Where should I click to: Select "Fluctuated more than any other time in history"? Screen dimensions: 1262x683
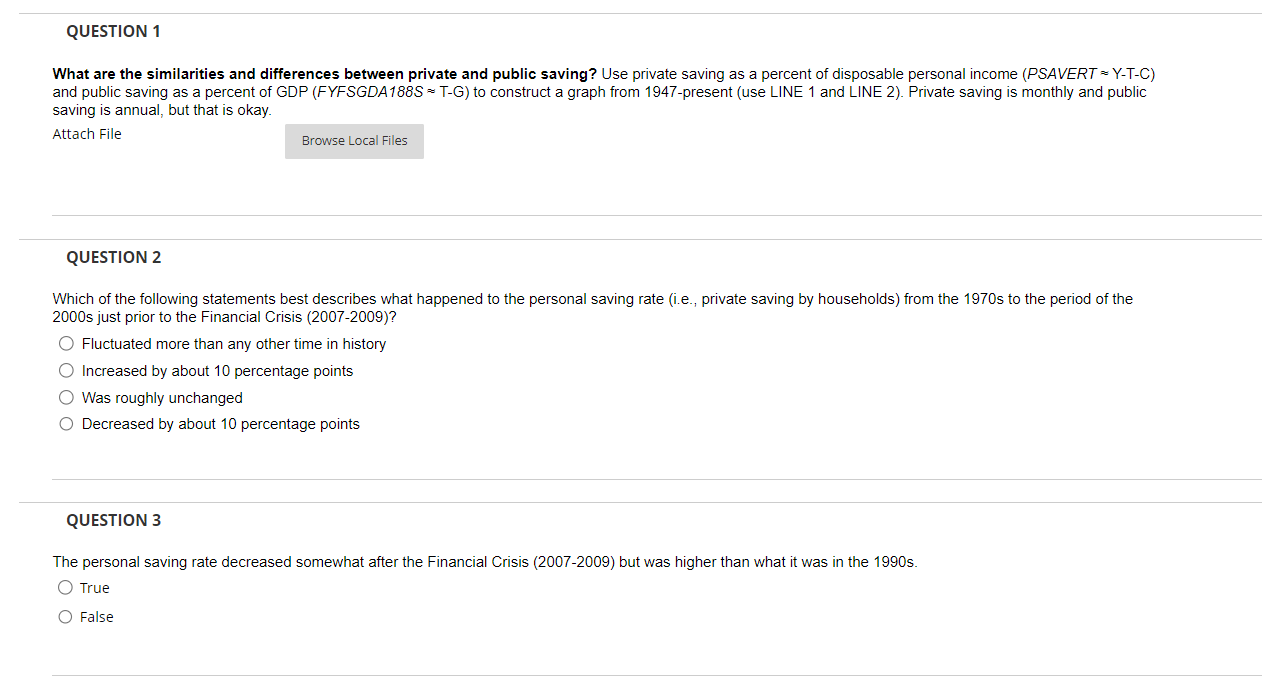66,343
